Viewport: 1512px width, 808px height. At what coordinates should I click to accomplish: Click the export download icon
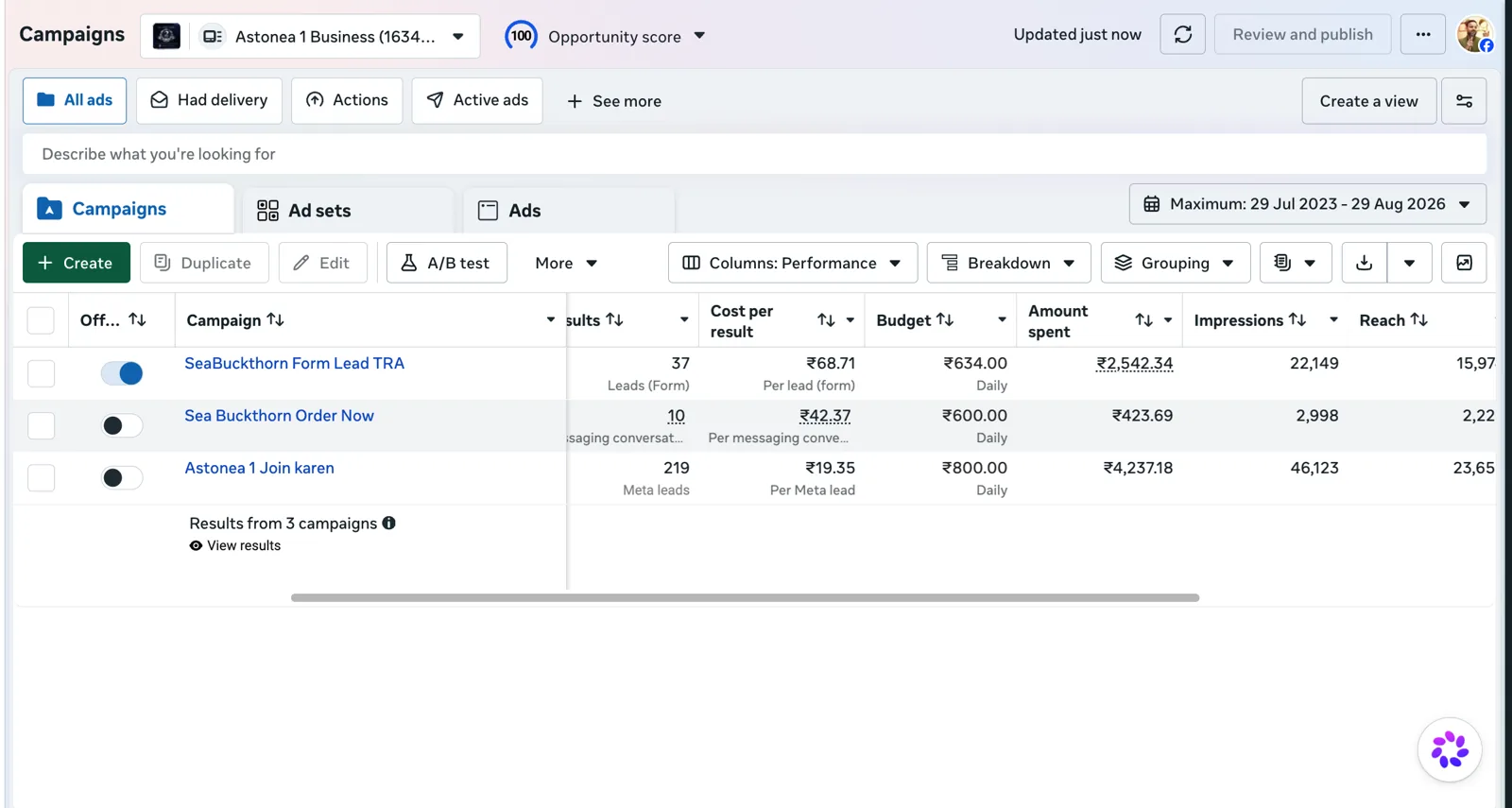pos(1364,263)
